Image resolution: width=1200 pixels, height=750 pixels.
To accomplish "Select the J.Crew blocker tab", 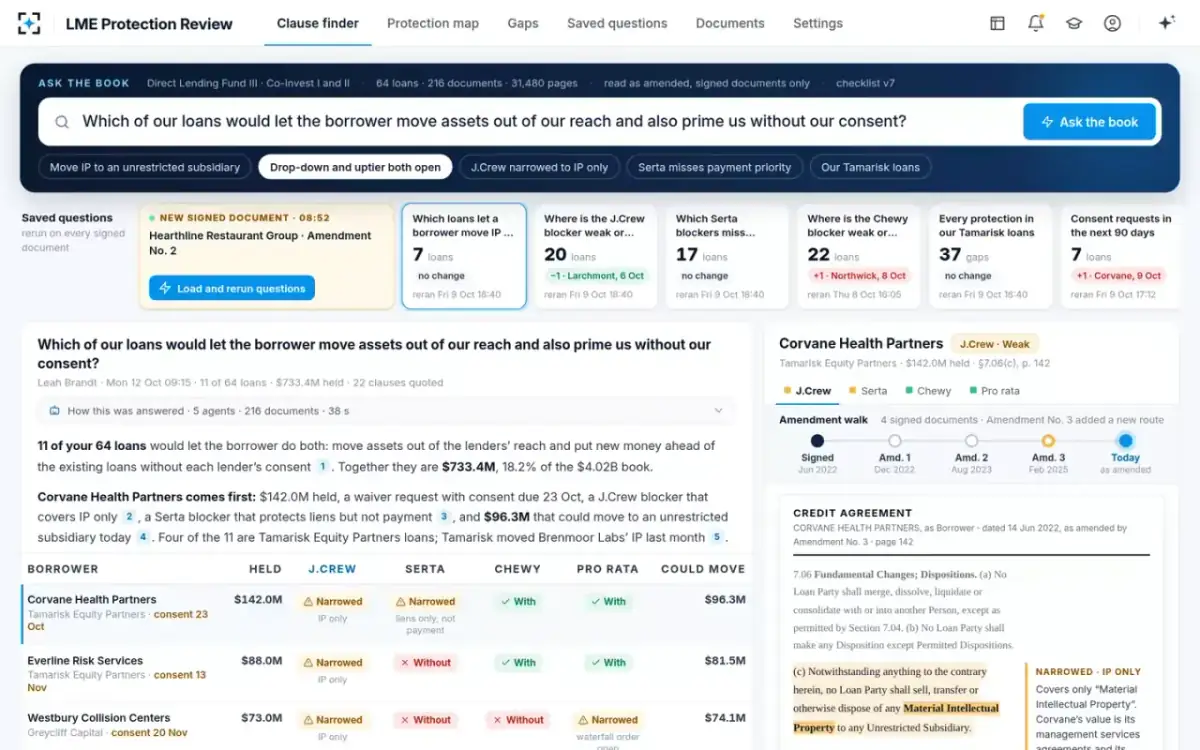I will click(807, 391).
